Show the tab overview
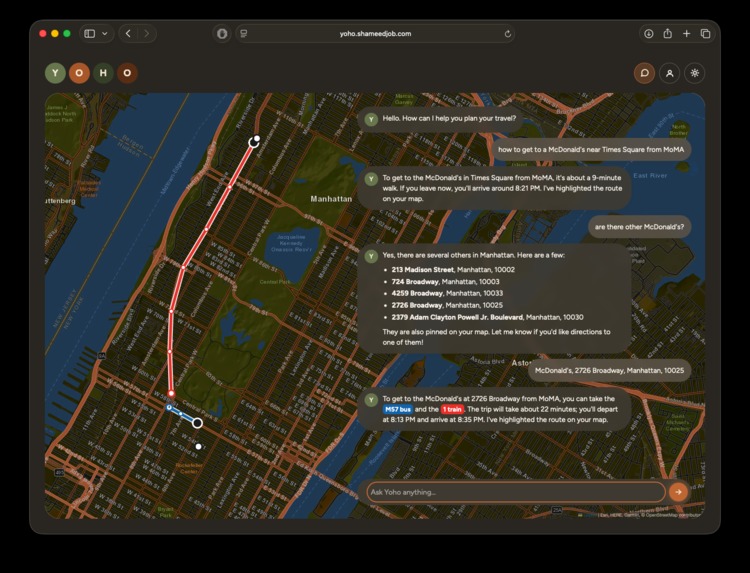Viewport: 750px width, 573px height. coord(705,33)
